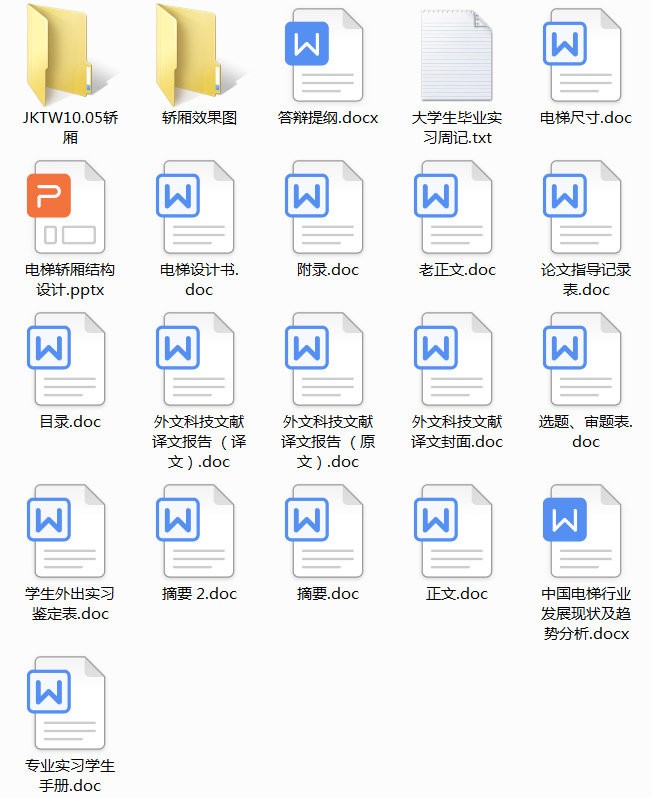The width and height of the screenshot is (652, 798).
Task: Select the 专业实习学生手册.doc file icon
Action: pyautogui.click(x=66, y=703)
